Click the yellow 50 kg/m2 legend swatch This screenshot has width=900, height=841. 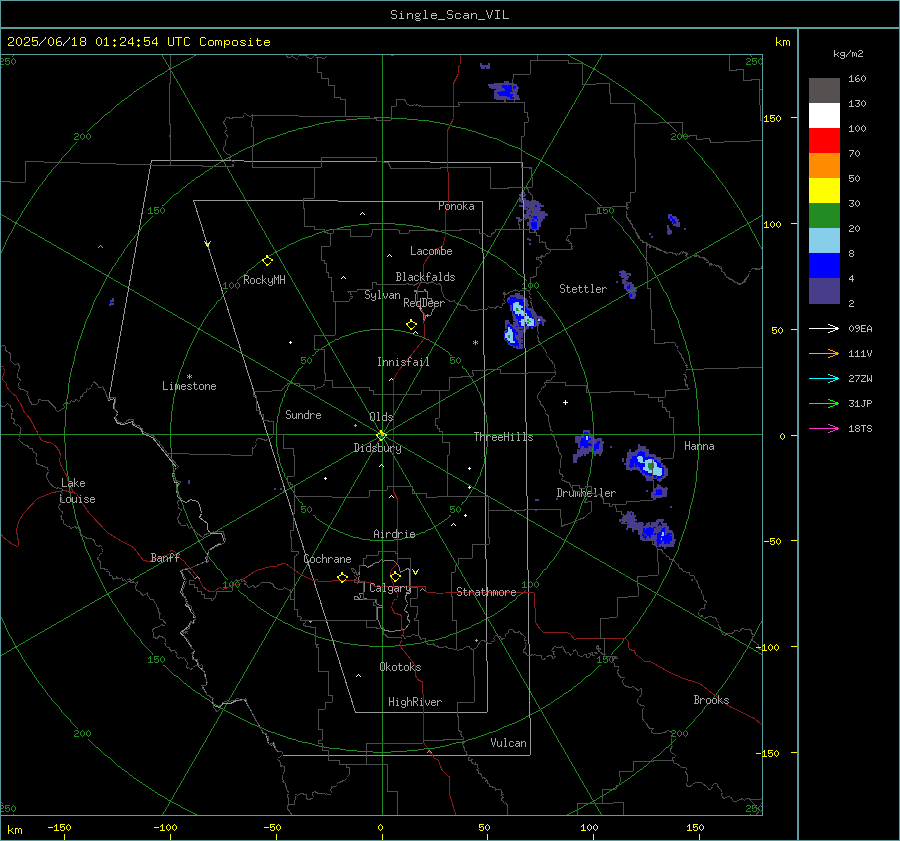pos(824,191)
